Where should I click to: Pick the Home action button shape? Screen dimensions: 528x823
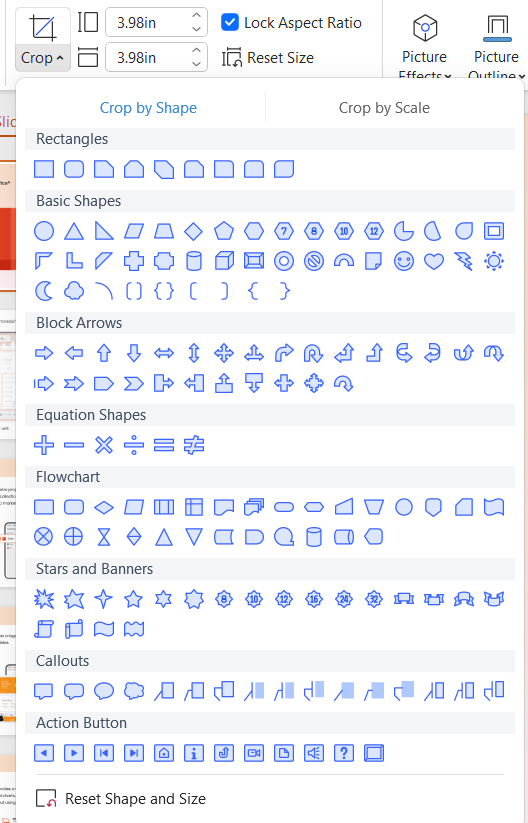pyautogui.click(x=164, y=753)
